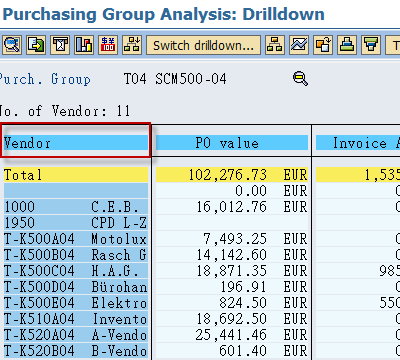Select vendor 1000 C.E.B. row
Screen dimensions: 400x360
[x=76, y=207]
